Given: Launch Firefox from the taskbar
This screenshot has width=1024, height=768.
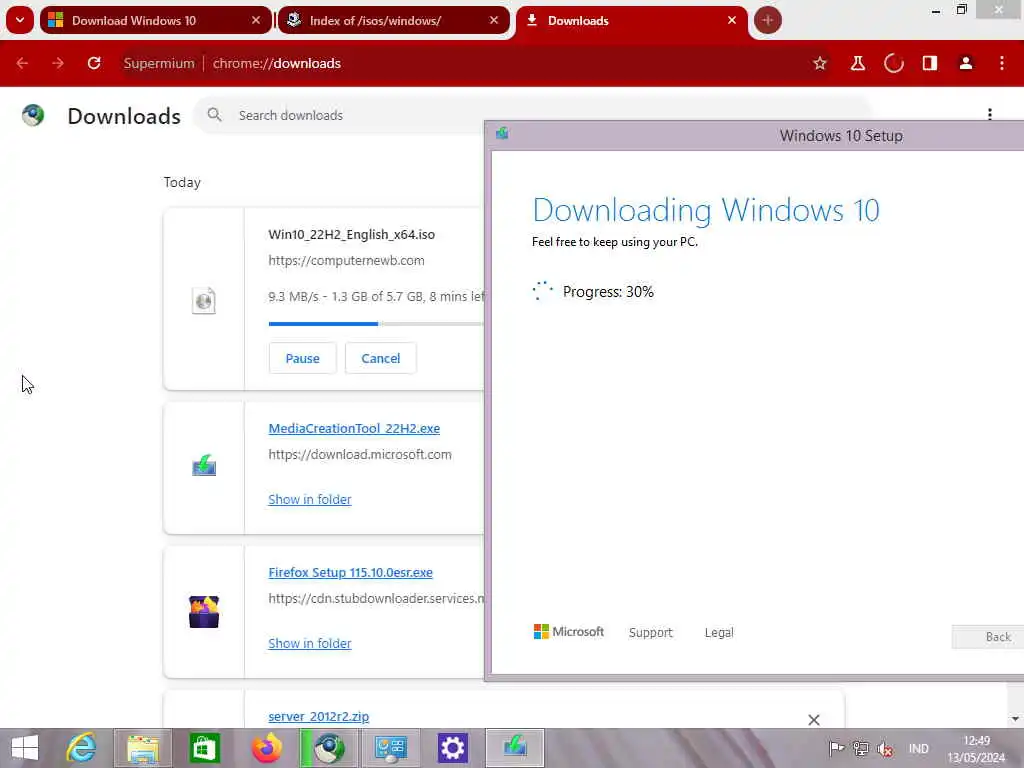Looking at the screenshot, I should (x=266, y=748).
